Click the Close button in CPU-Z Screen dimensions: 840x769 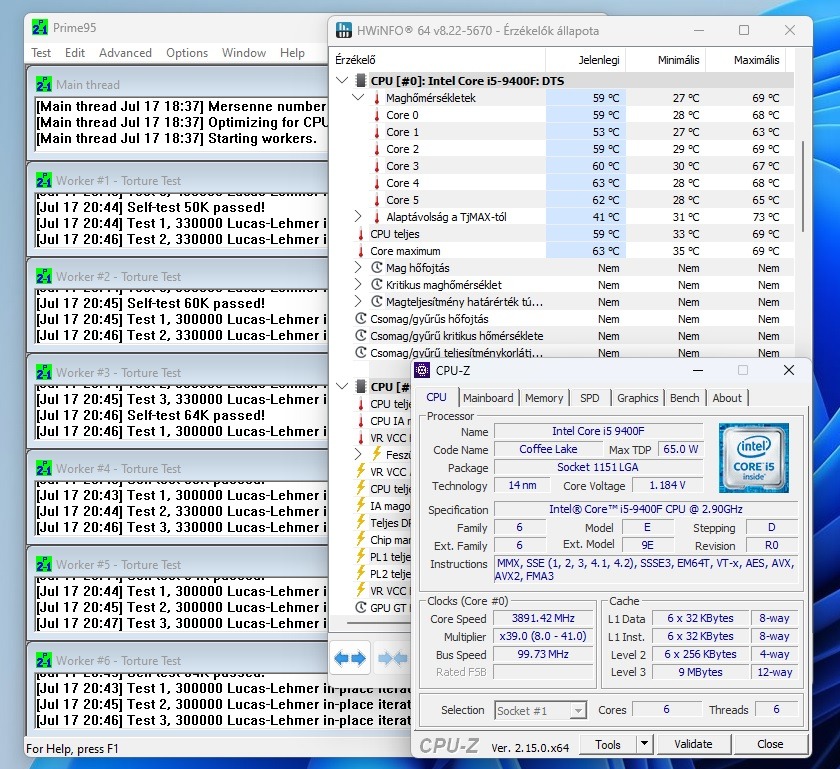click(x=770, y=744)
